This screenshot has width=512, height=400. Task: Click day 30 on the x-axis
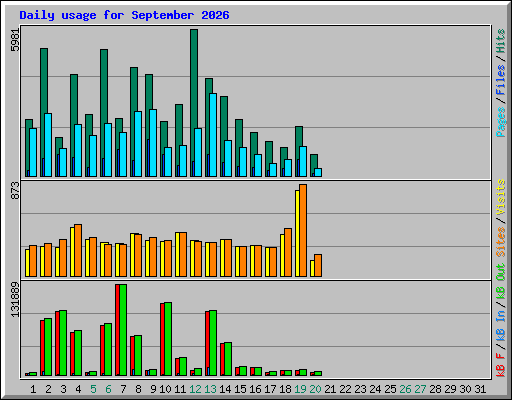tap(465, 389)
